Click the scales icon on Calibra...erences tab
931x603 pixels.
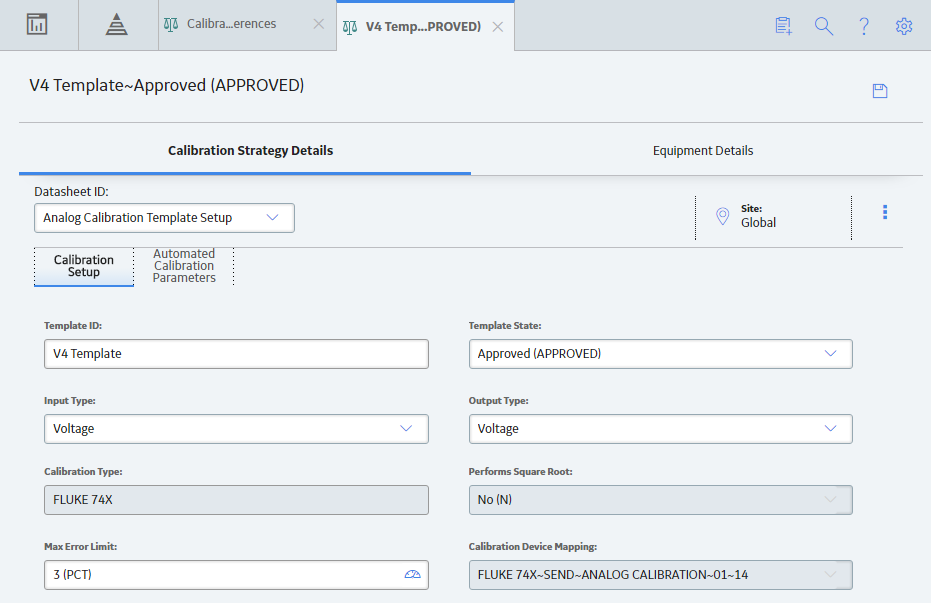171,24
